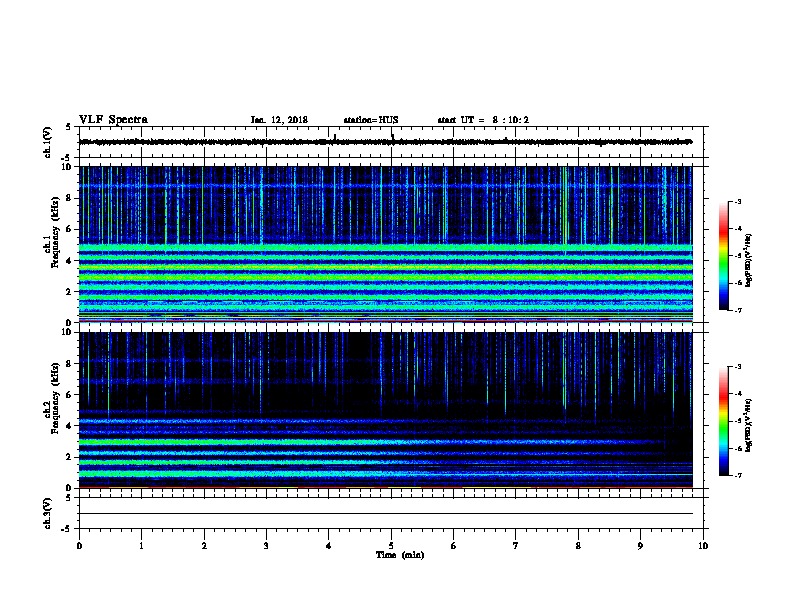Click the "-3" label on upper color scale
This screenshot has width=792, height=612.
tap(737, 201)
